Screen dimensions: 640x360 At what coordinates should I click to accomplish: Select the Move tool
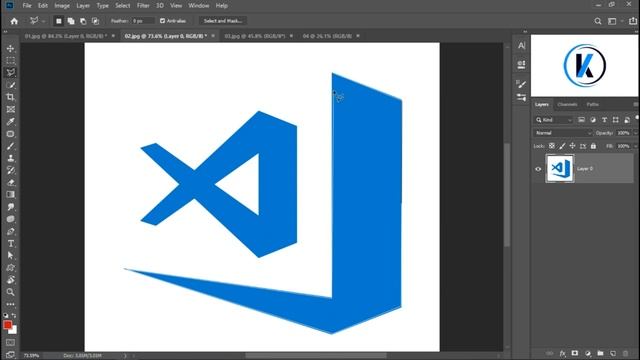(x=11, y=49)
